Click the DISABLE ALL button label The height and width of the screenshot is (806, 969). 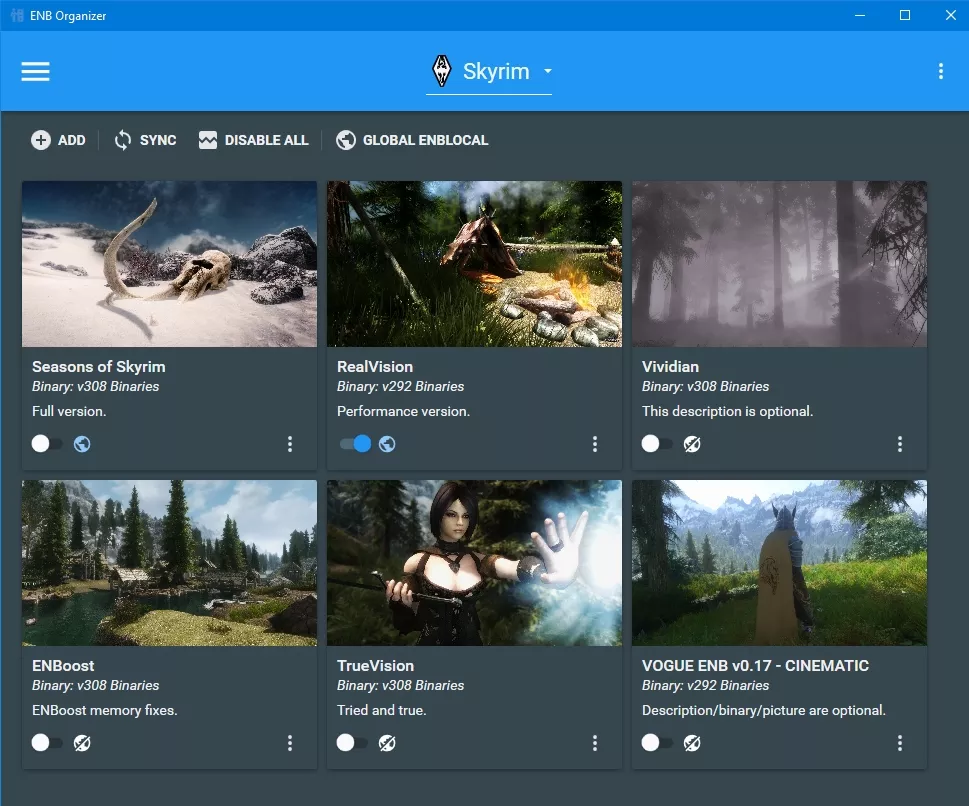pyautogui.click(x=266, y=140)
